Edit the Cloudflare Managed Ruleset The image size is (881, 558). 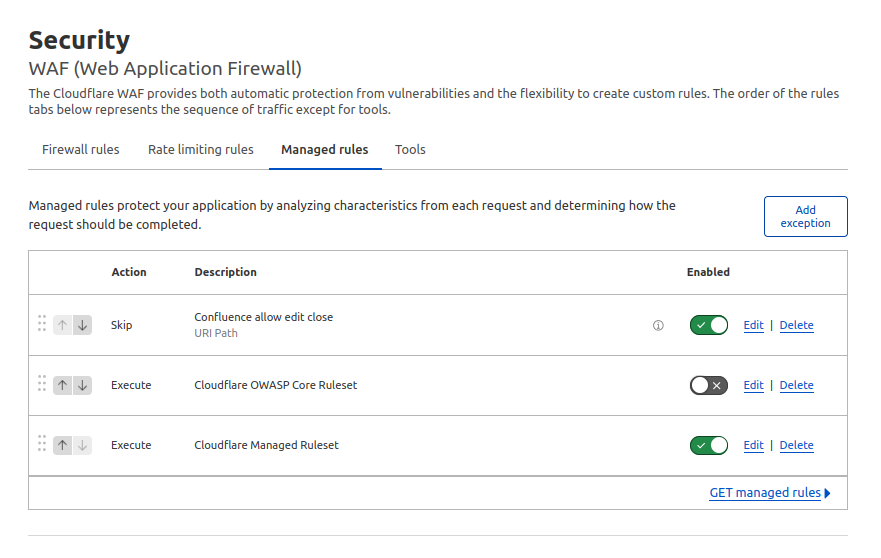[x=753, y=445]
